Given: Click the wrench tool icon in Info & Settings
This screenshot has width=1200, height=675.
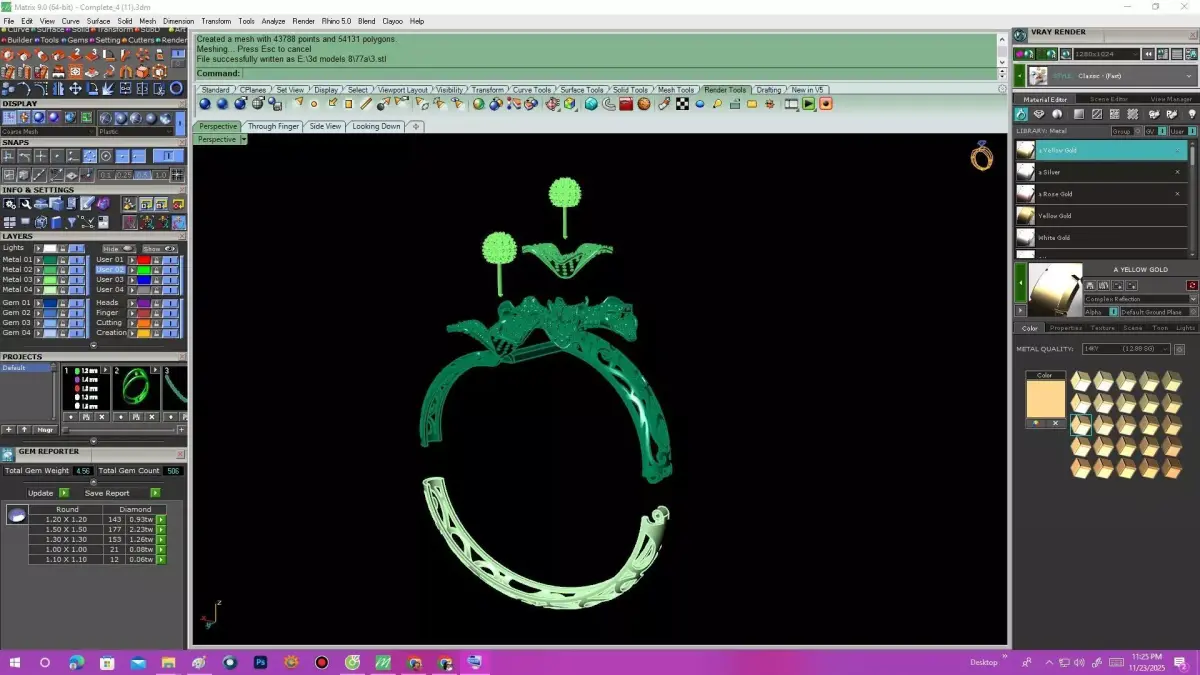Looking at the screenshot, I should tap(25, 204).
